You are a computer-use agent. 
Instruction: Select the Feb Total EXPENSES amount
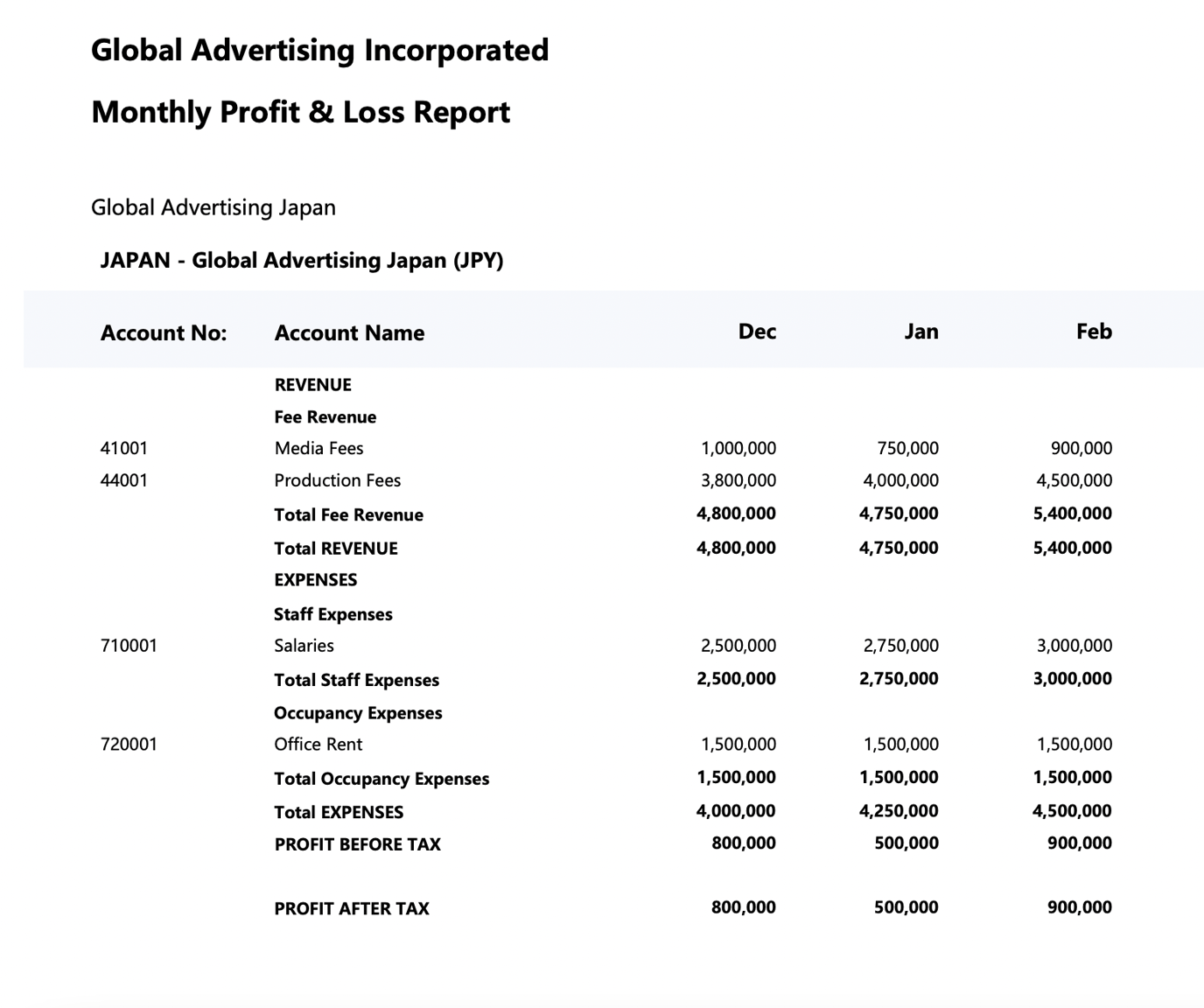click(1072, 811)
